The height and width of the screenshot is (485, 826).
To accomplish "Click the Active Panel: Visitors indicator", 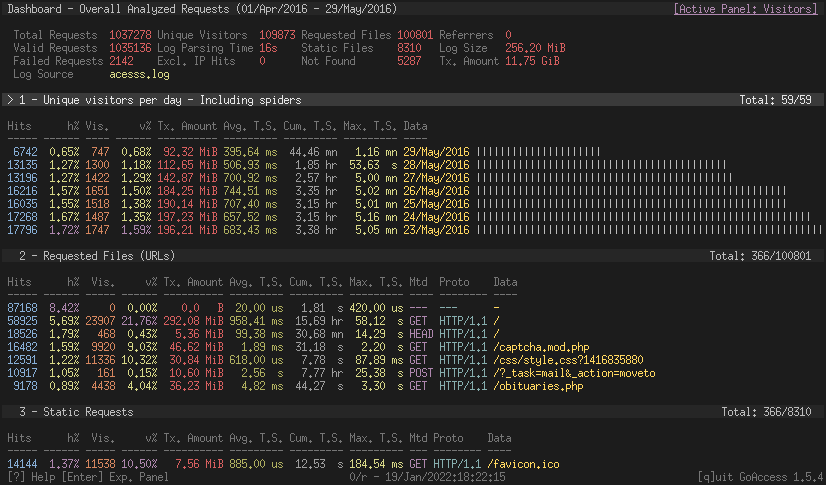I will pyautogui.click(x=747, y=8).
